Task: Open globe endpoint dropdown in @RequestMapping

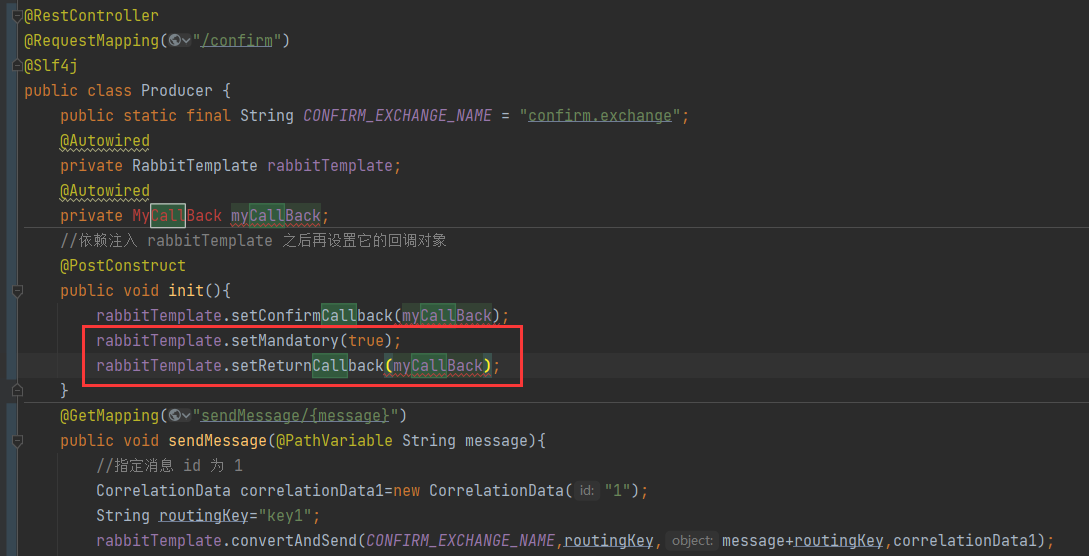Action: tap(179, 41)
